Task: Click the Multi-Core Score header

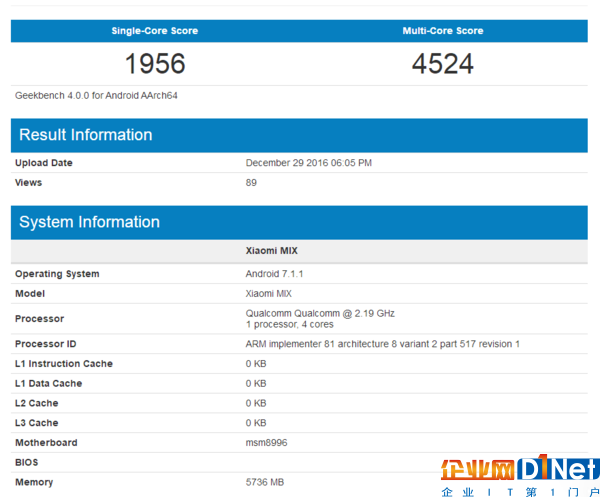Action: point(443,31)
